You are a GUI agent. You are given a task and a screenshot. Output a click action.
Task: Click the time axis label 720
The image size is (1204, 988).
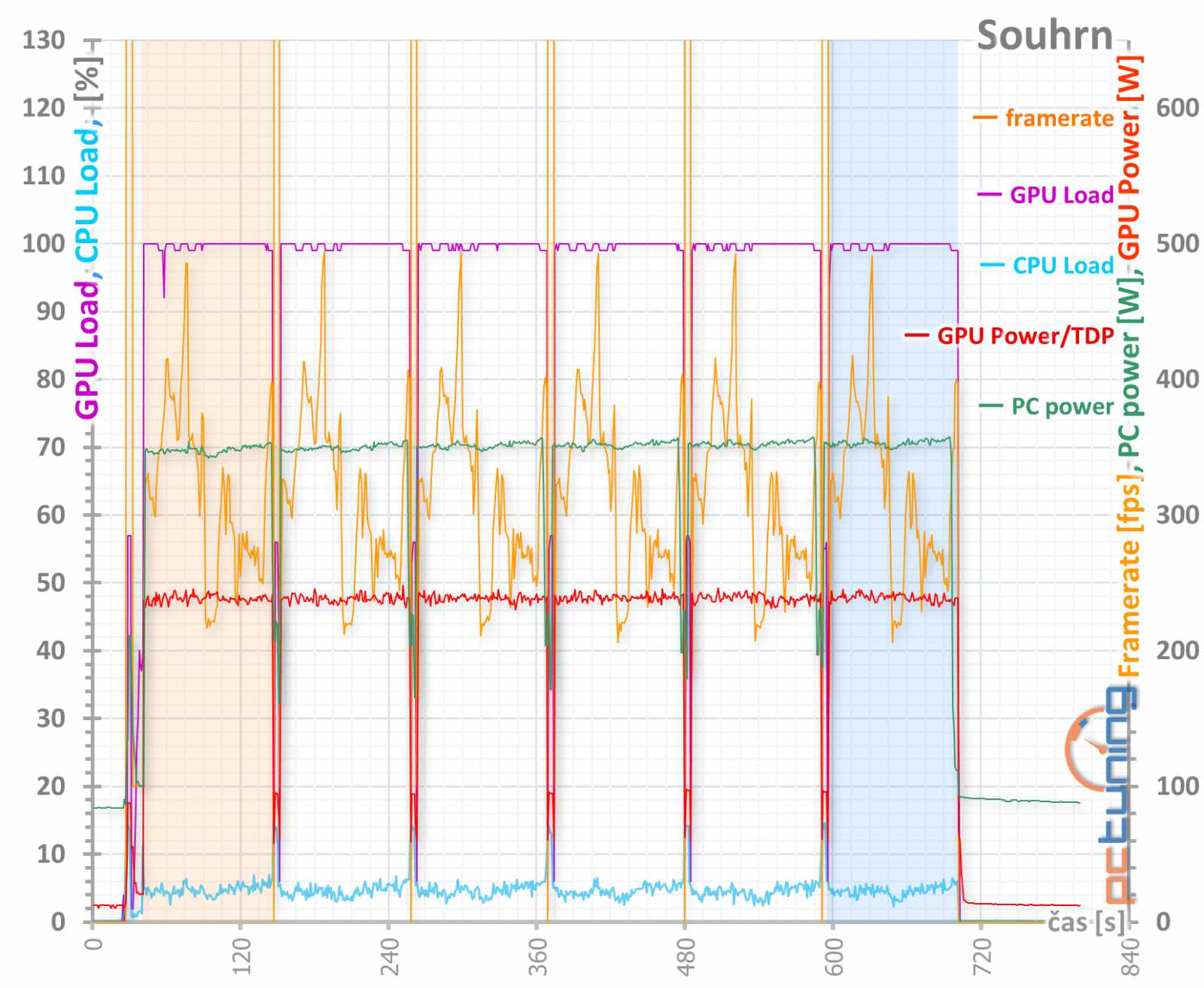click(982, 956)
